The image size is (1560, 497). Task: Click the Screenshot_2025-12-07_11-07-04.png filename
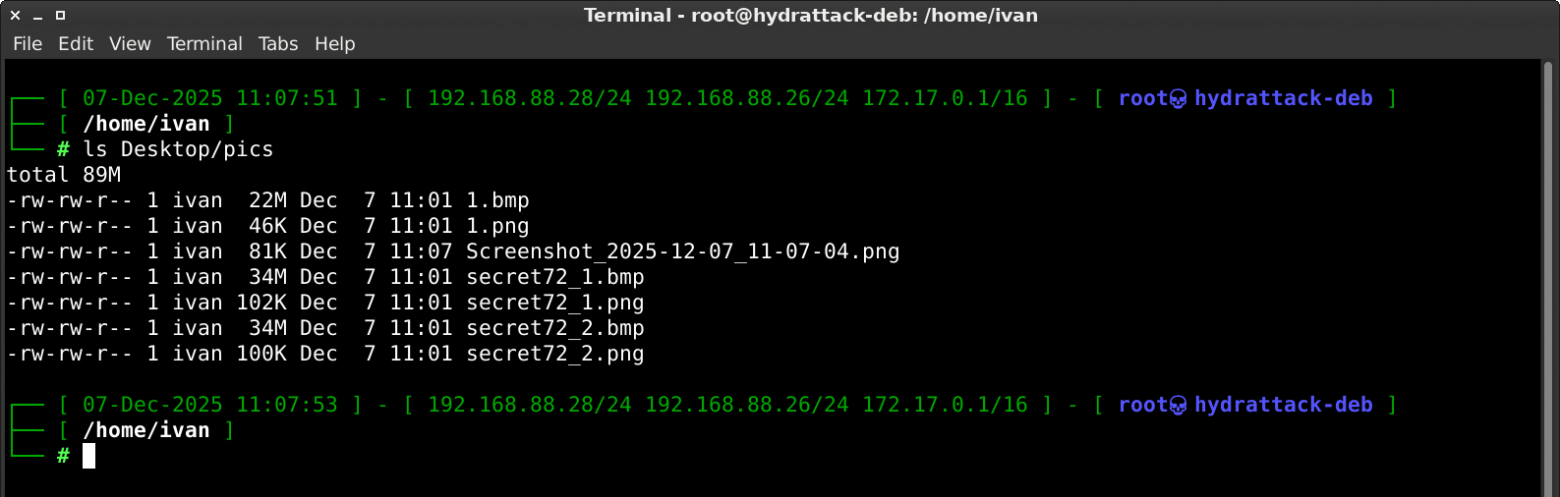coord(683,252)
